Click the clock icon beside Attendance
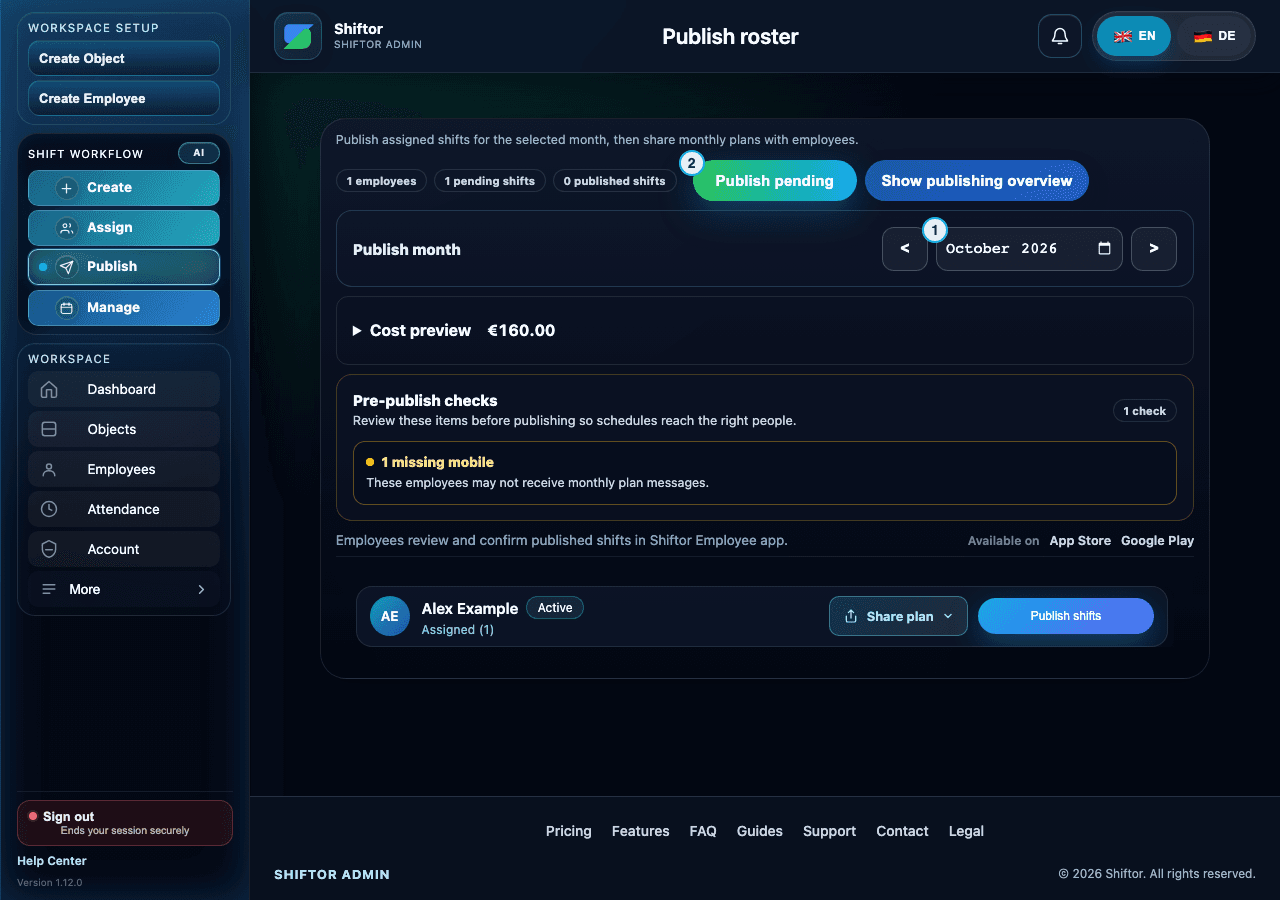 [x=49, y=509]
